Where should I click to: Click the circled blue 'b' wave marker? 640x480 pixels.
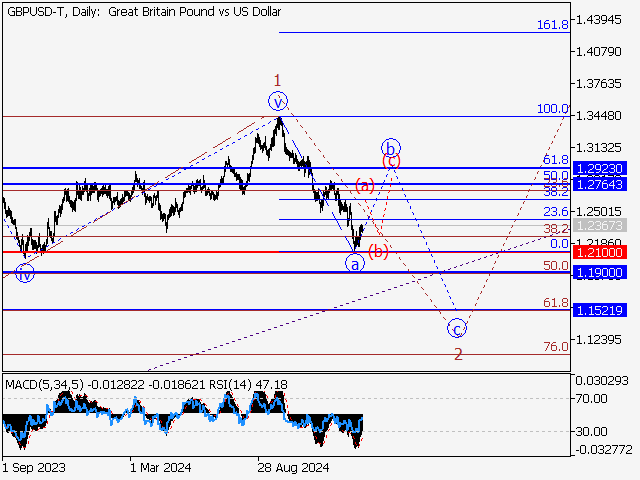coord(390,146)
